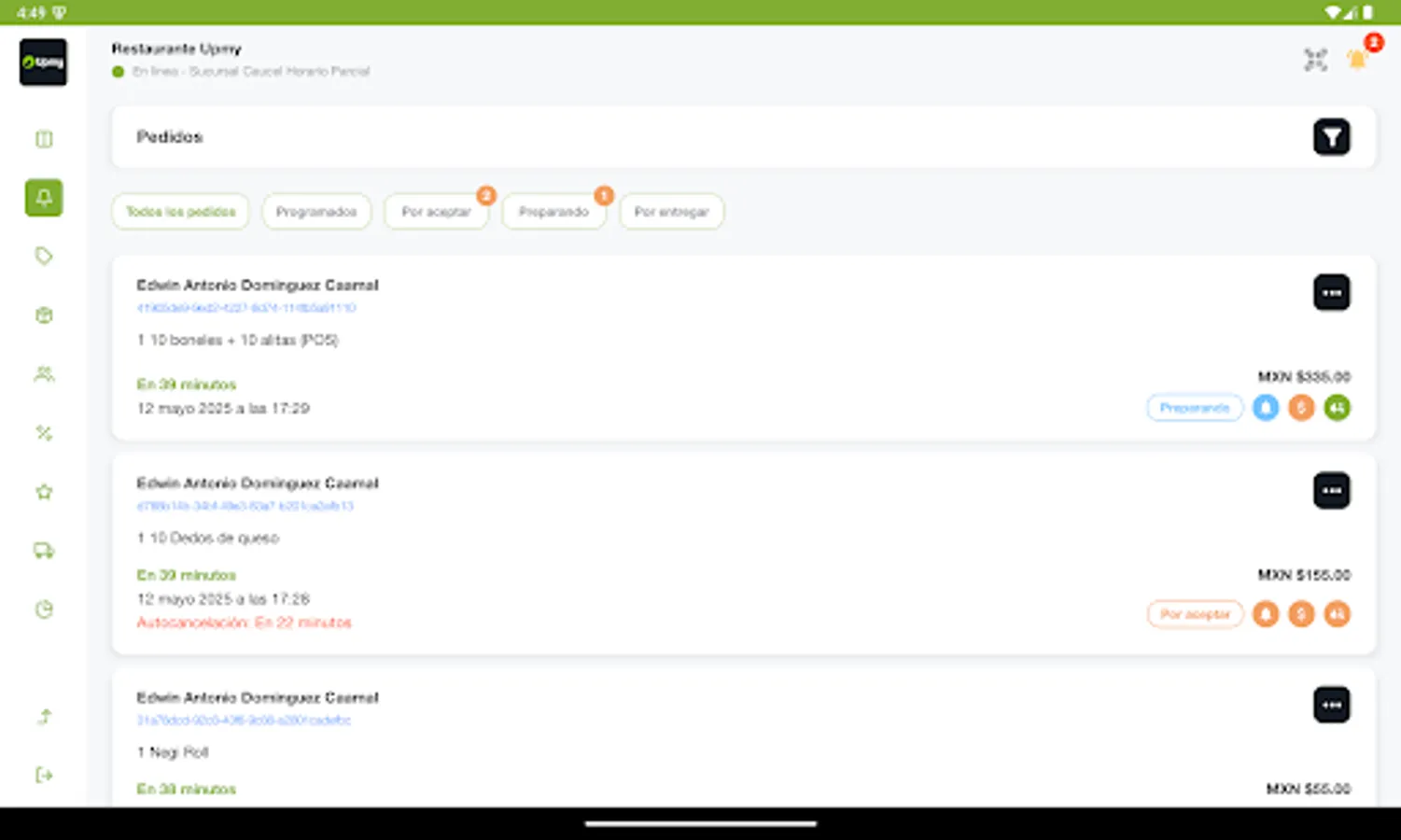Open the discounts percent icon

[43, 433]
